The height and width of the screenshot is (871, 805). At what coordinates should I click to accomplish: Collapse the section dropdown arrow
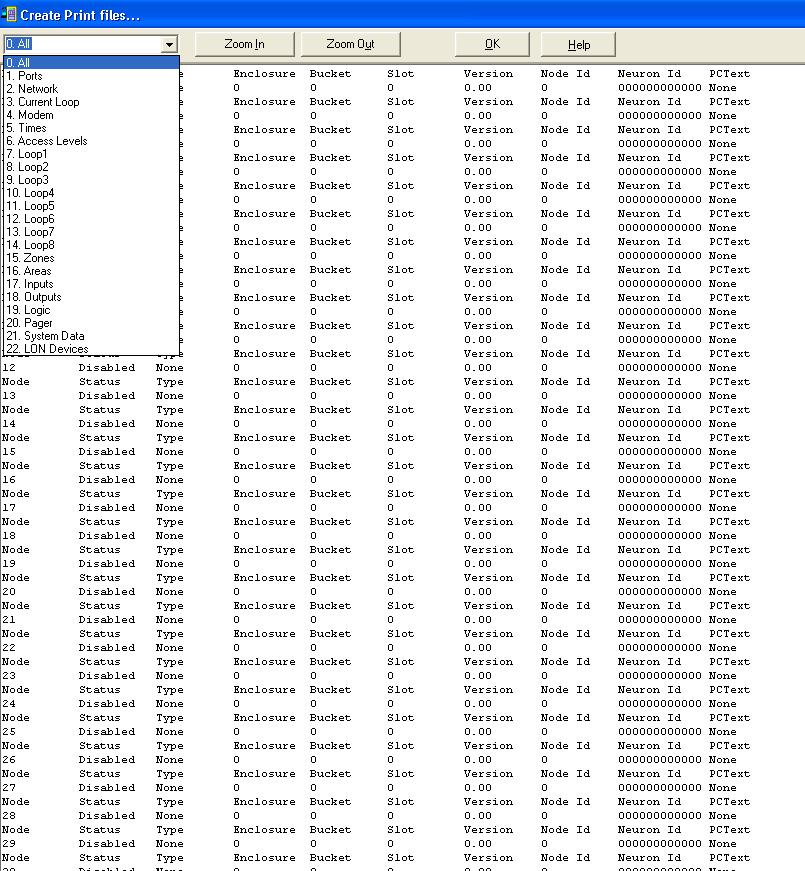169,44
